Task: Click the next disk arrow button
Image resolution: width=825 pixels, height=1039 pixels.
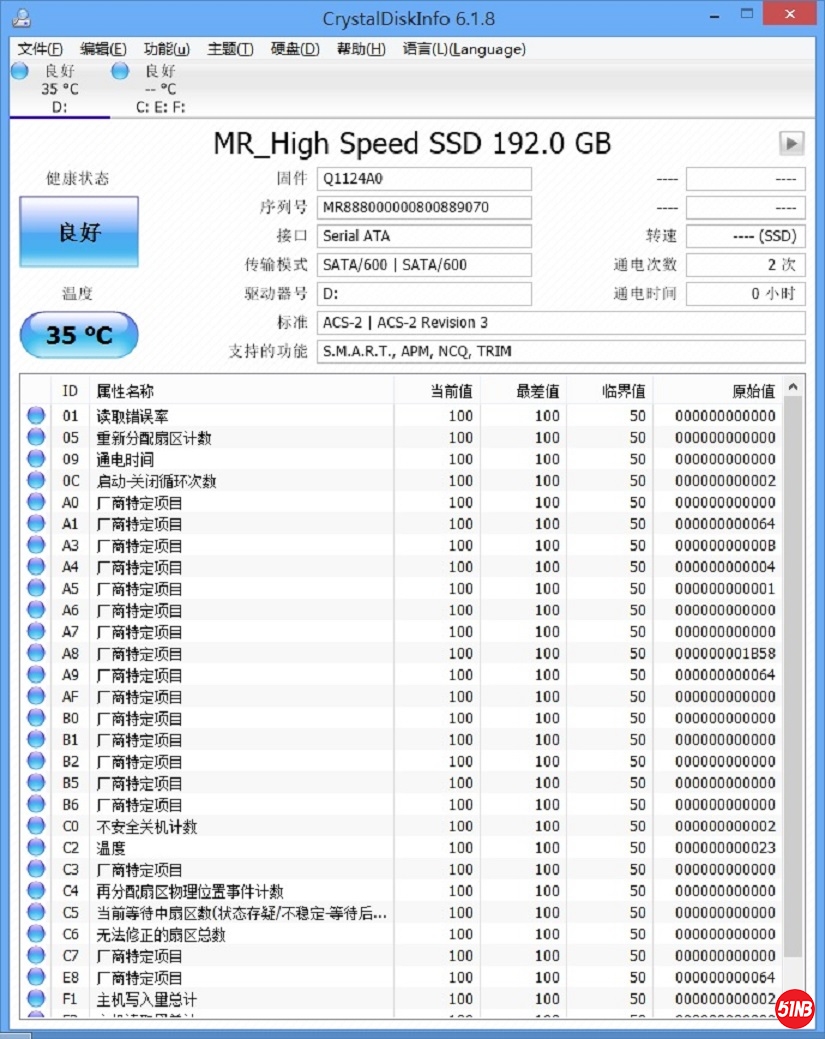Action: click(x=791, y=144)
